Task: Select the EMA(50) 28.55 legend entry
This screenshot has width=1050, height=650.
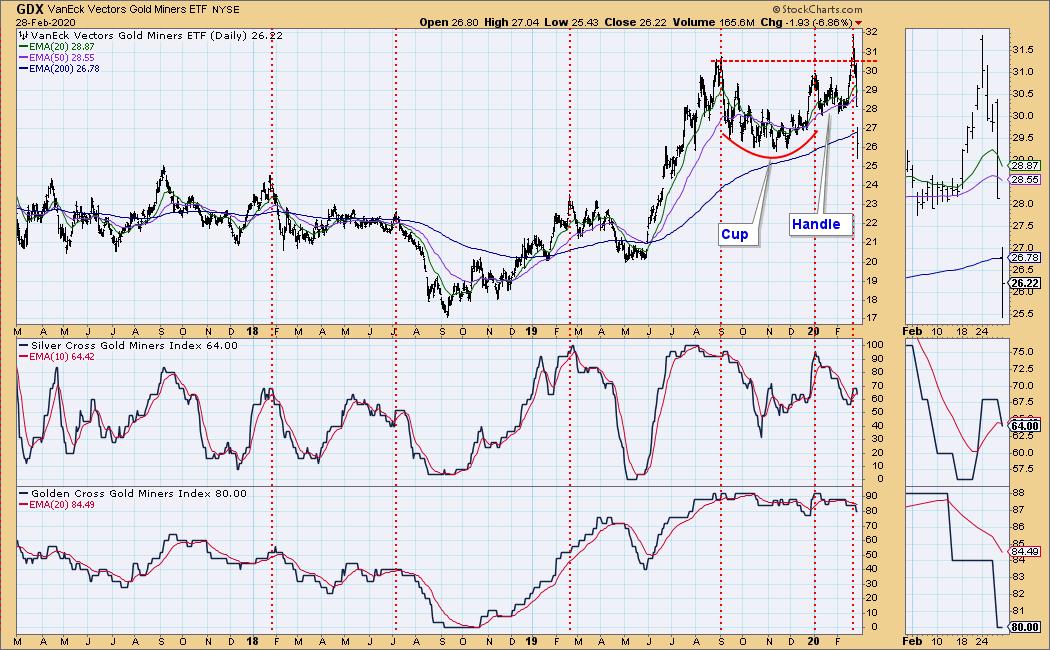Action: [57, 58]
